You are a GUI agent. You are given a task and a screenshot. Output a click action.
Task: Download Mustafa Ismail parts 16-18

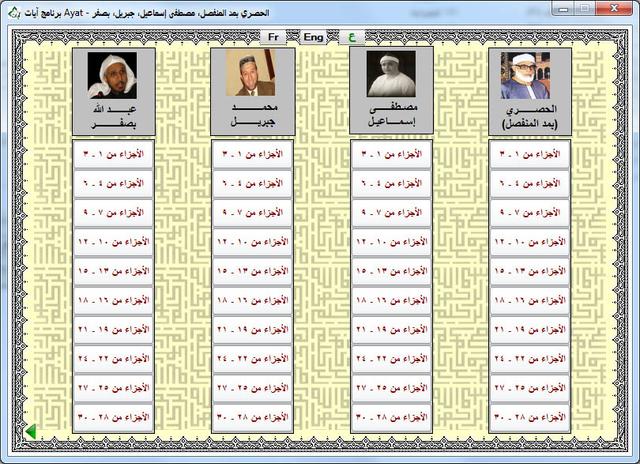[391, 300]
